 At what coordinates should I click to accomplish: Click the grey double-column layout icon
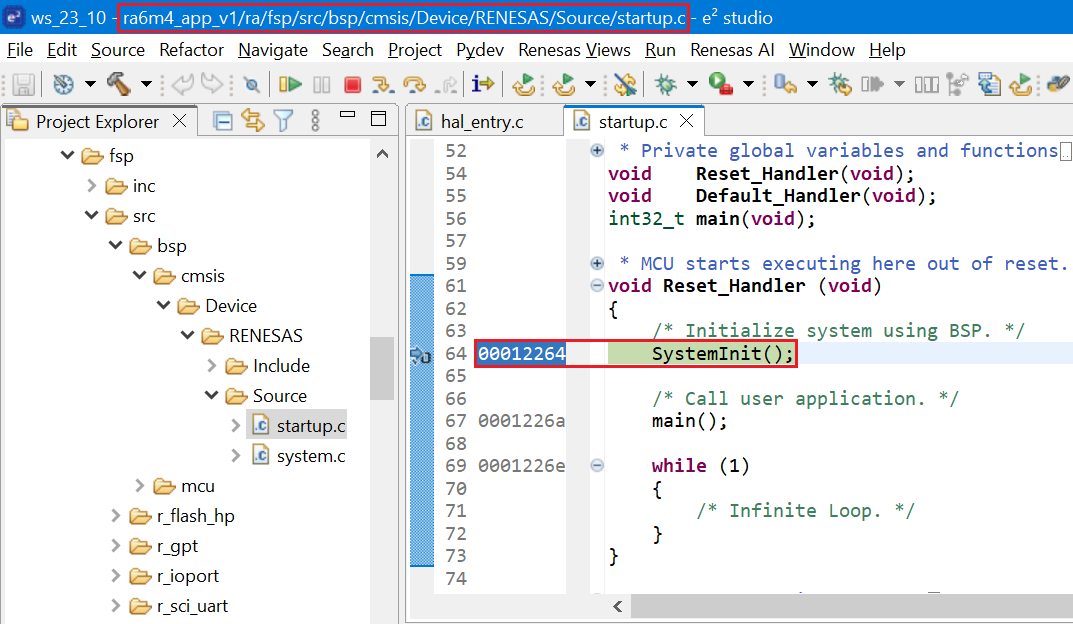coord(927,85)
